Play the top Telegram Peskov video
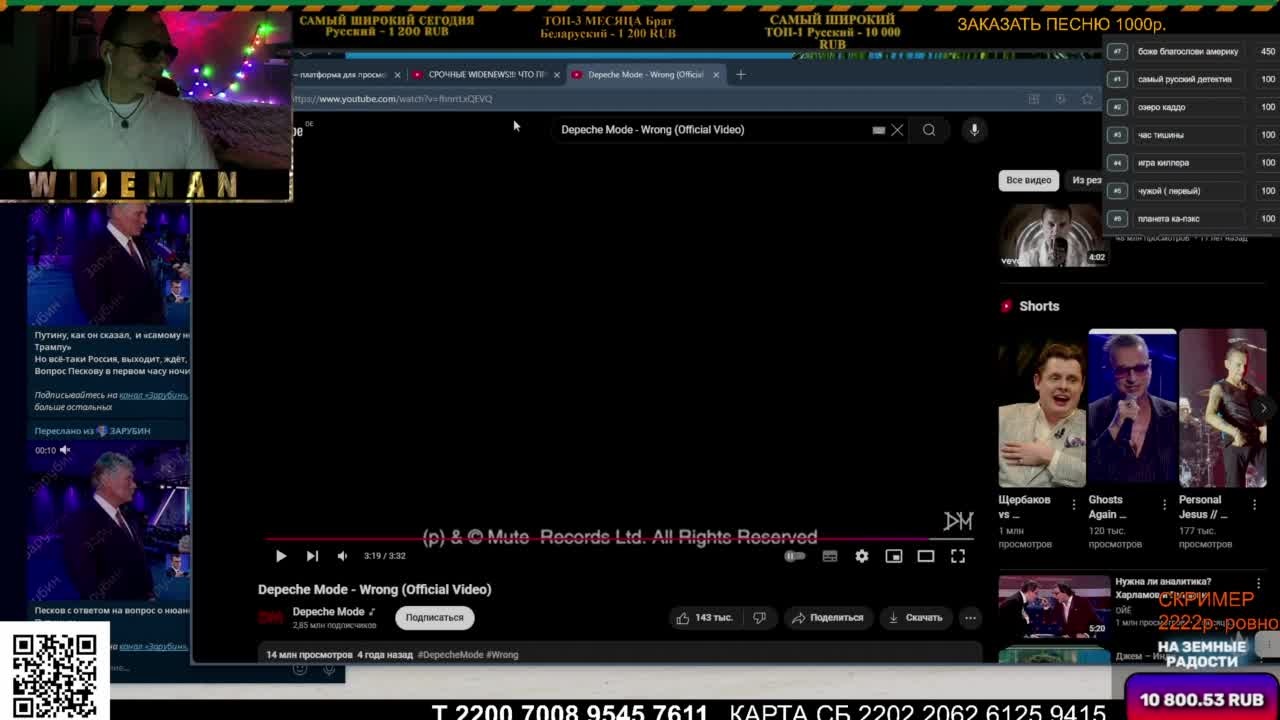Screen dimensions: 1280x720 [x=110, y=263]
